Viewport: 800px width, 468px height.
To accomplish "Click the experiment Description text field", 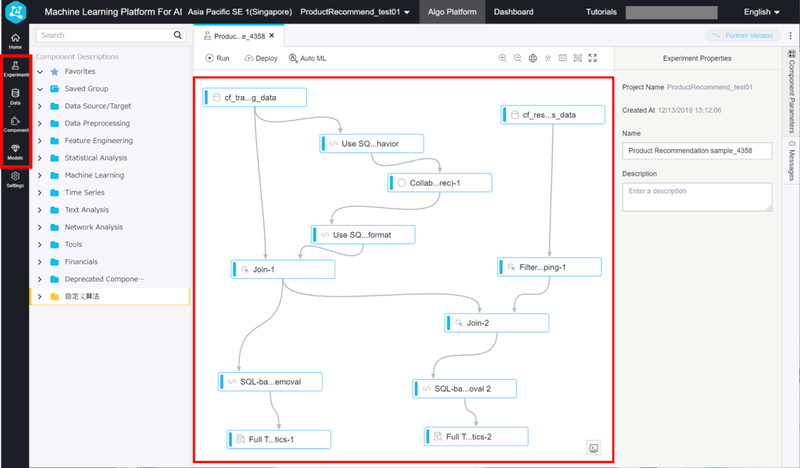I will [696, 196].
